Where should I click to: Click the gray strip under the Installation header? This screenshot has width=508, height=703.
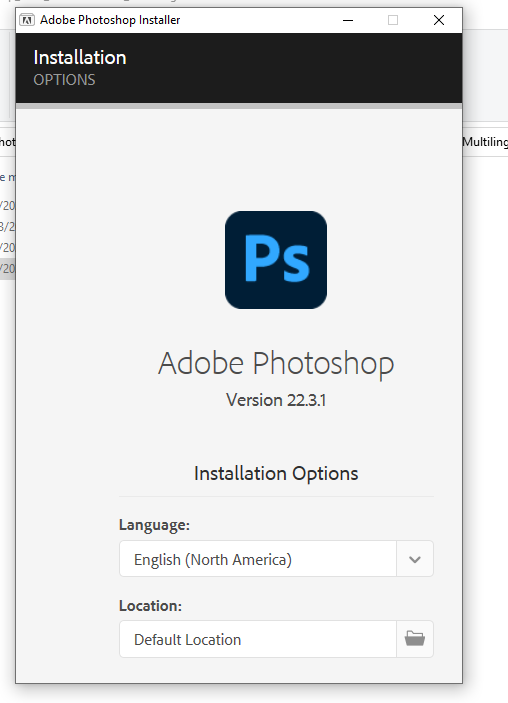239,106
